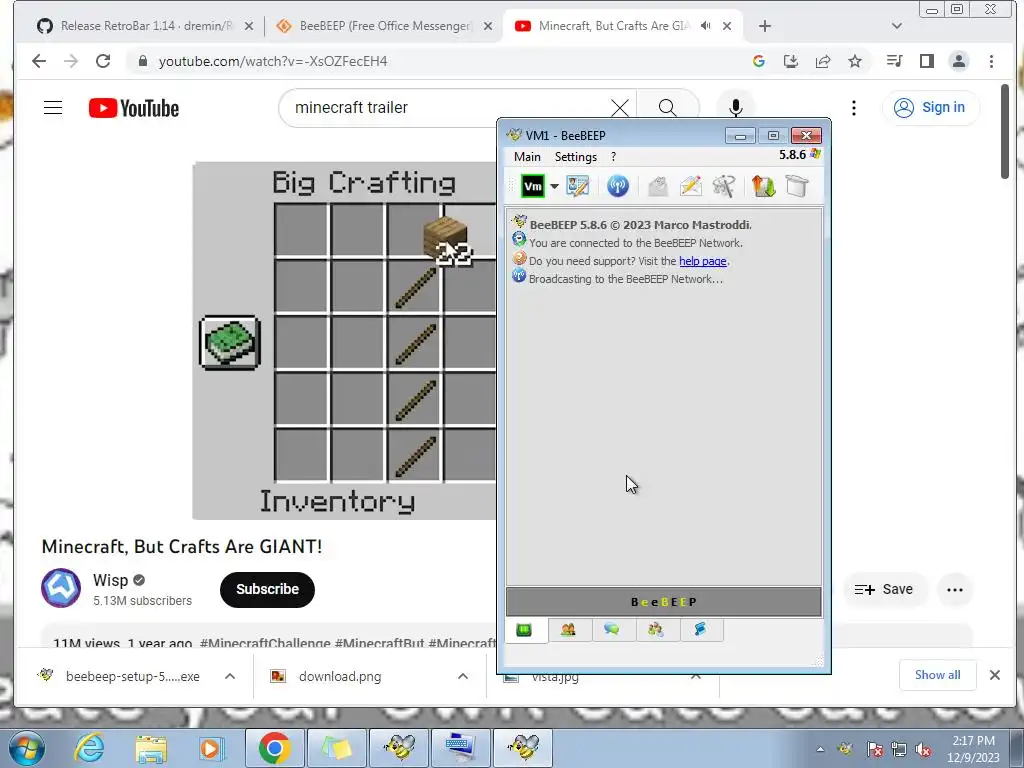
Task: Subscribe to the Wisp channel
Action: coord(267,589)
